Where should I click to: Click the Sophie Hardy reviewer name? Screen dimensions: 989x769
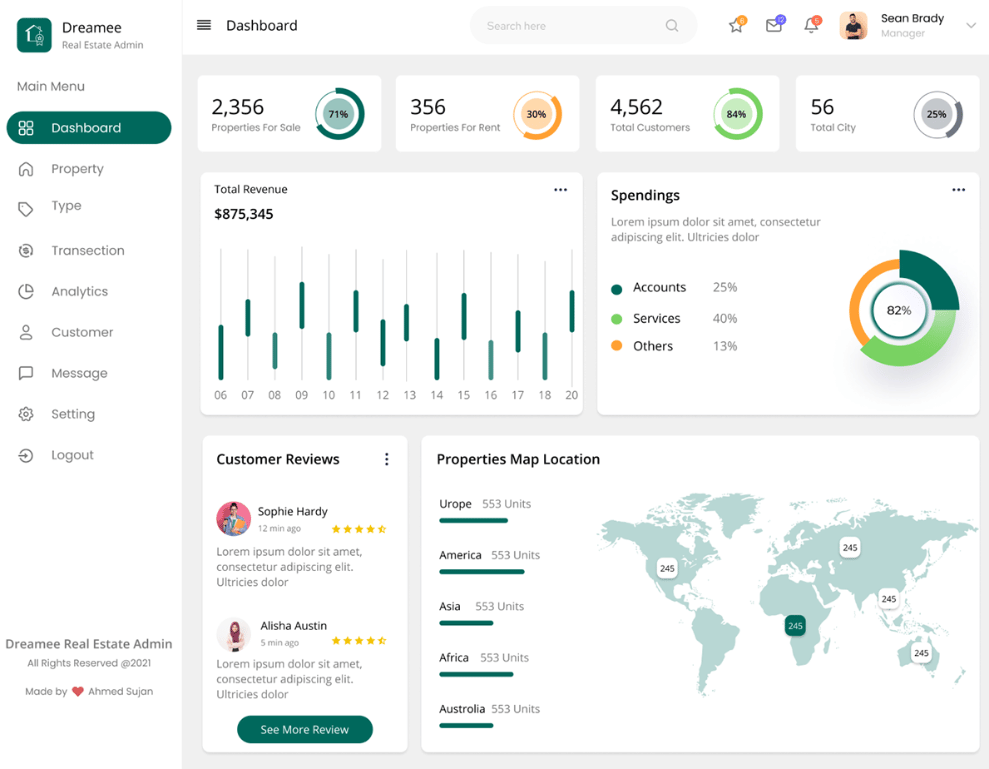293,512
